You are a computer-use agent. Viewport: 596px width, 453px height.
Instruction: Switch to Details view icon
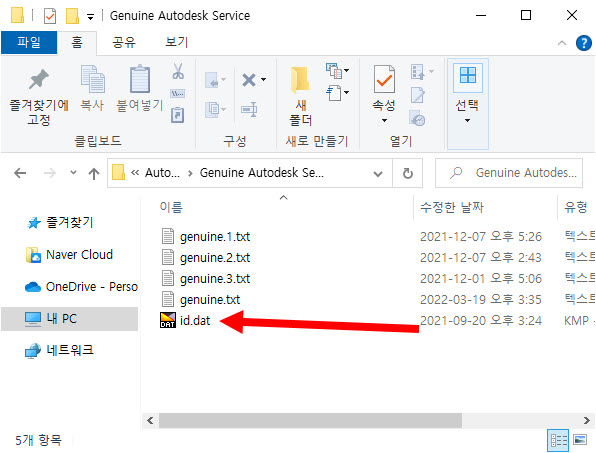558,440
